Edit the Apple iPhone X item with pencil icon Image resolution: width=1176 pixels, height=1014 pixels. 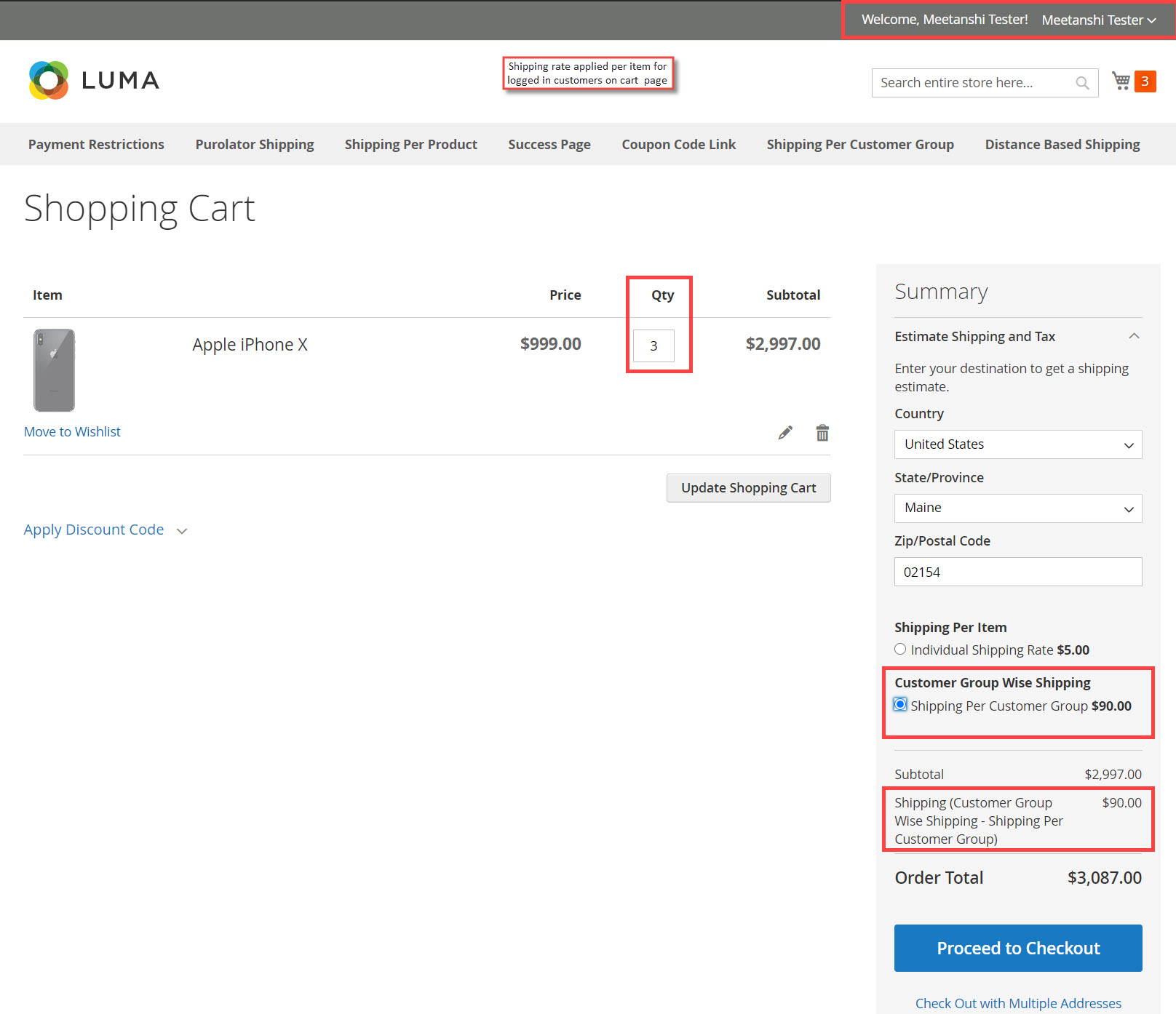[x=785, y=433]
